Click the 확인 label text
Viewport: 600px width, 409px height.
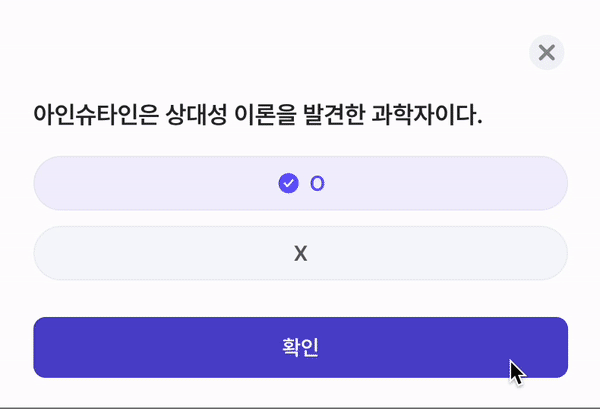300,347
